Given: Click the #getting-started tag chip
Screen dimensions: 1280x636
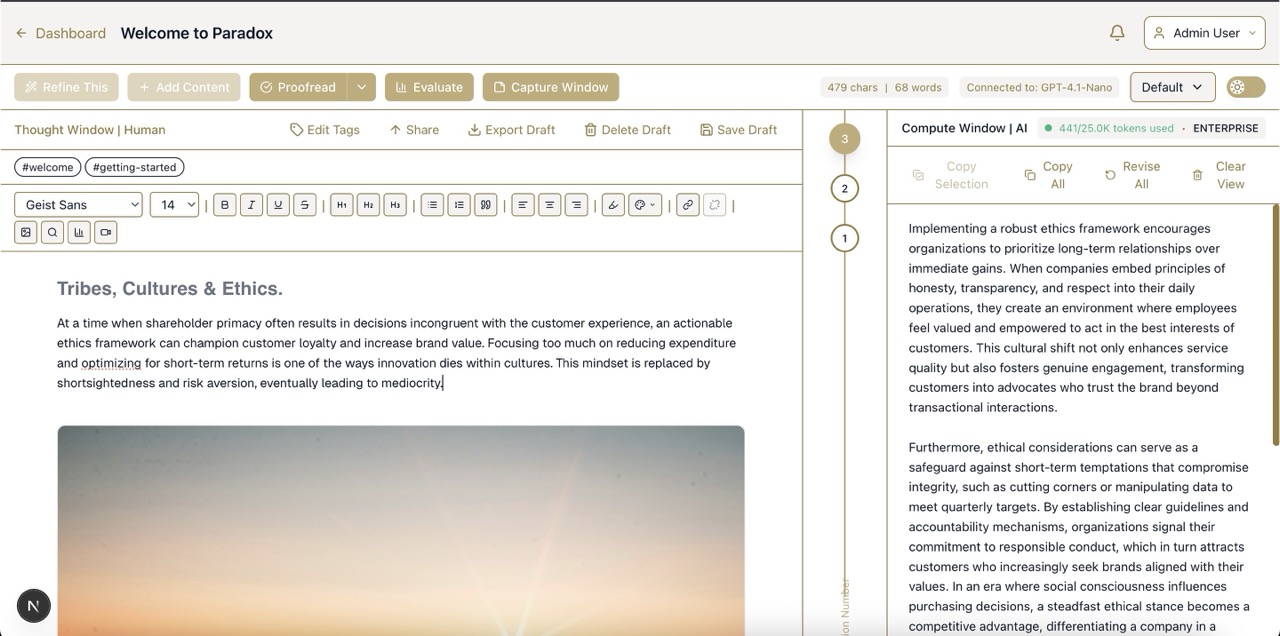Looking at the screenshot, I should [134, 167].
